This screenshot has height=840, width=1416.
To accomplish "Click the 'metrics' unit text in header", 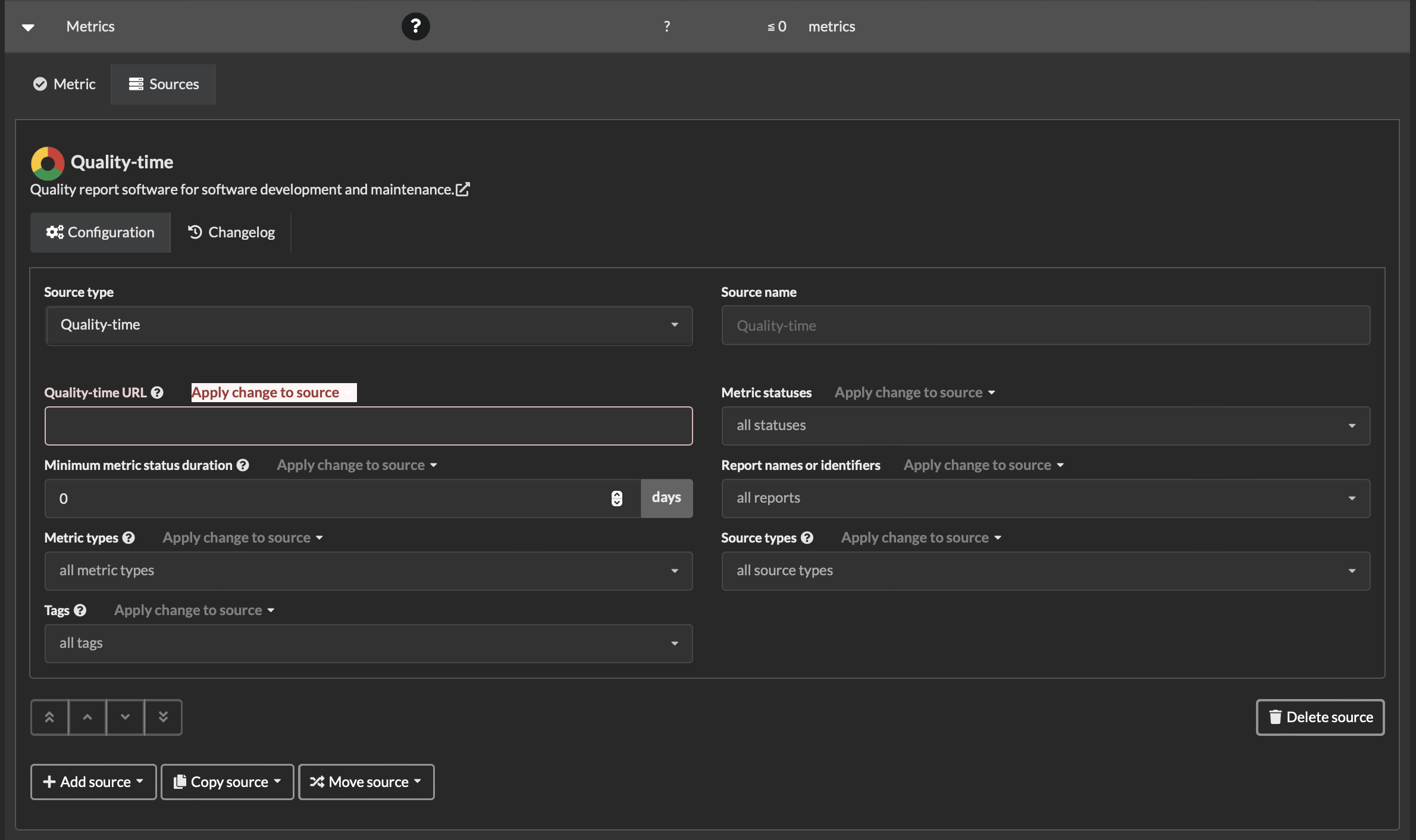I will (832, 26).
